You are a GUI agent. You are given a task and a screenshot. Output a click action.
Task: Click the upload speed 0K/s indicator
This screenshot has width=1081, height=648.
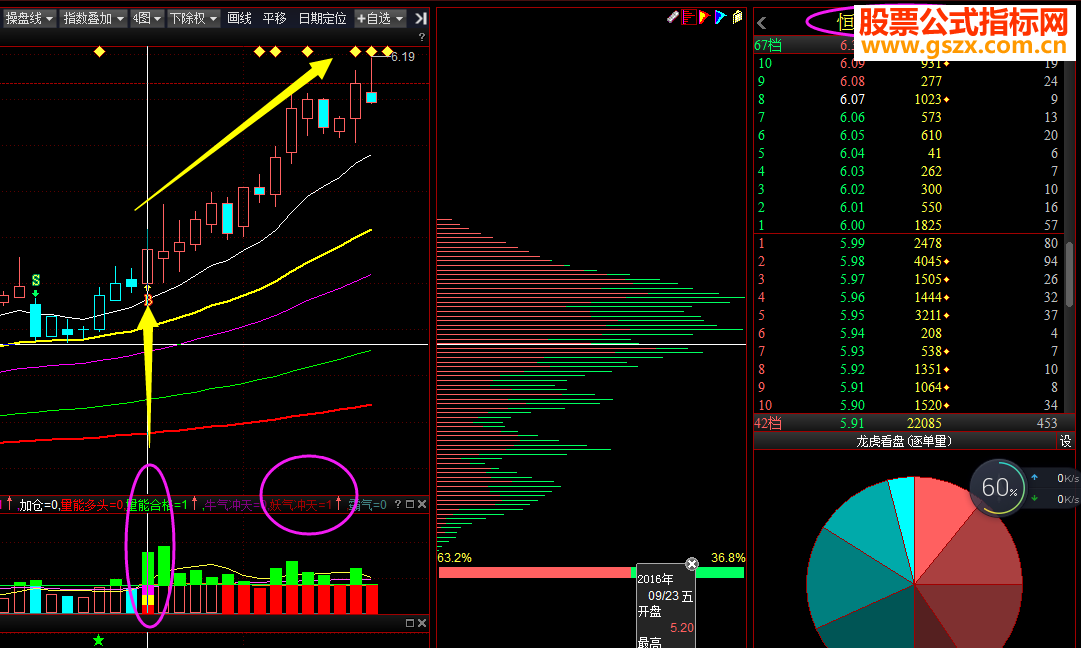pos(1056,478)
